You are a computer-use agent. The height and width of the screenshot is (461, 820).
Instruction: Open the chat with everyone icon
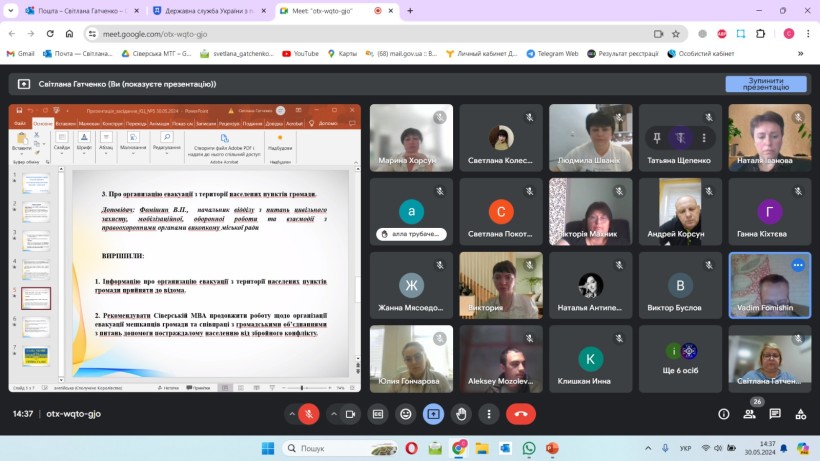coord(775,414)
